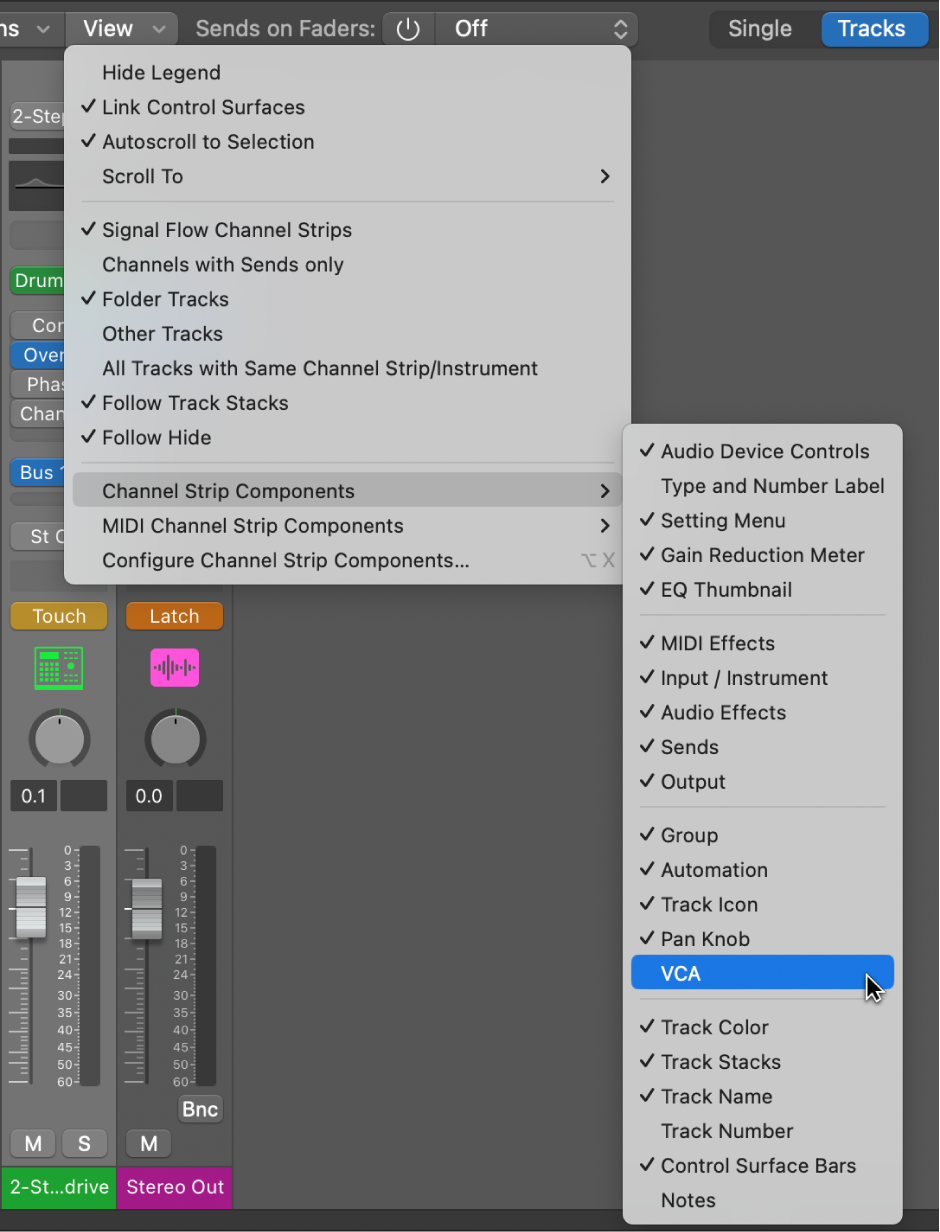The image size is (940, 1232).
Task: Uncheck Folder Tracks in the View menu
Action: [165, 299]
